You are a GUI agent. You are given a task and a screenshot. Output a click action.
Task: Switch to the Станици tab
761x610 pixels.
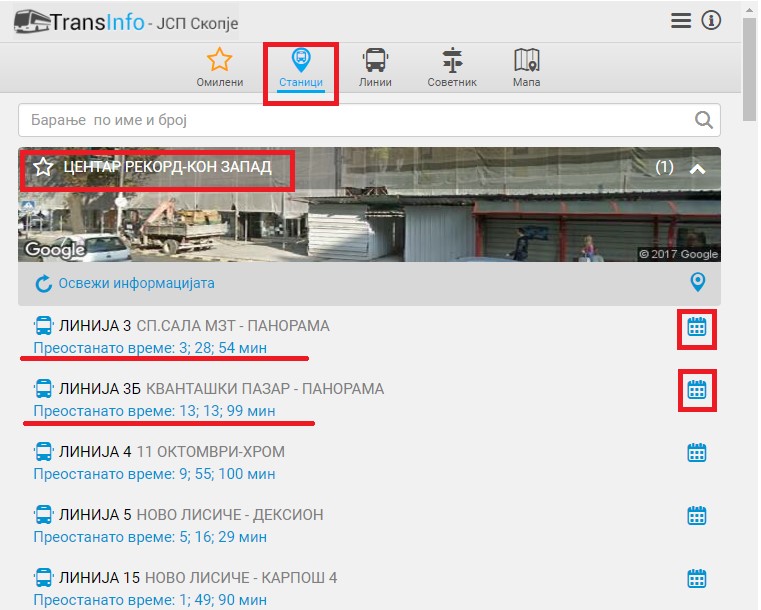point(301,69)
